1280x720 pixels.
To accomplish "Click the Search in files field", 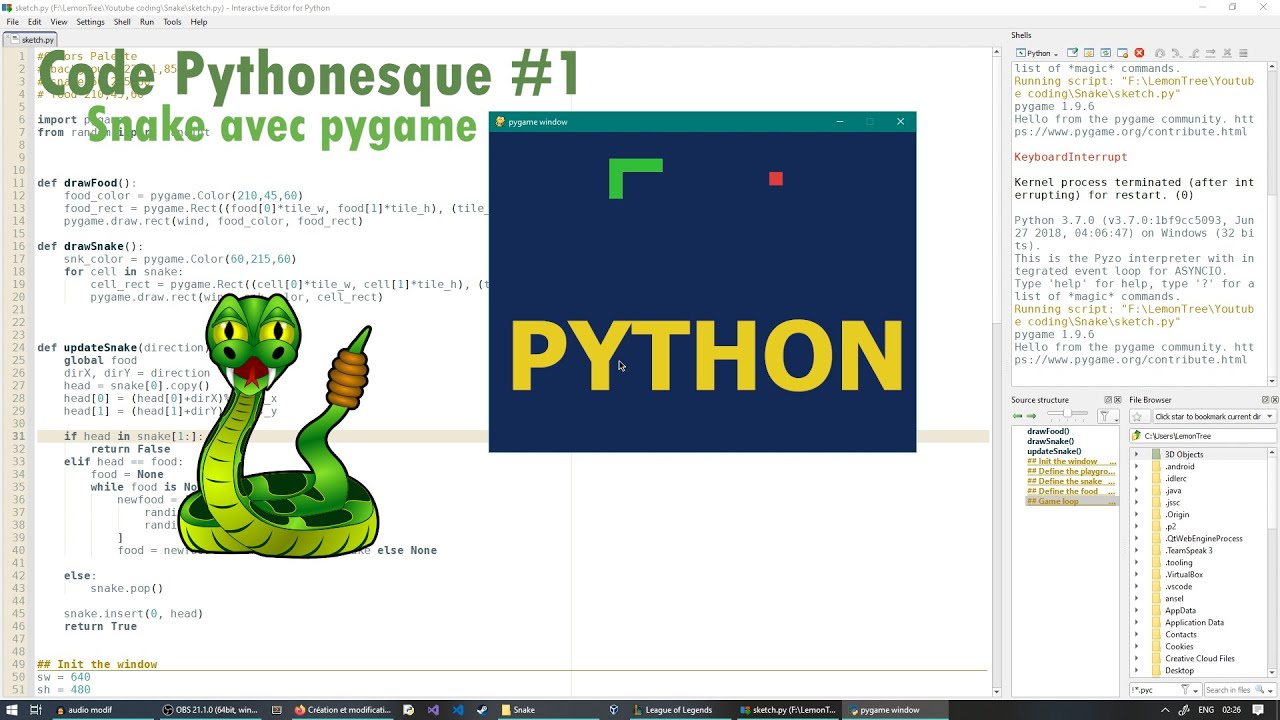I will tap(1227, 690).
